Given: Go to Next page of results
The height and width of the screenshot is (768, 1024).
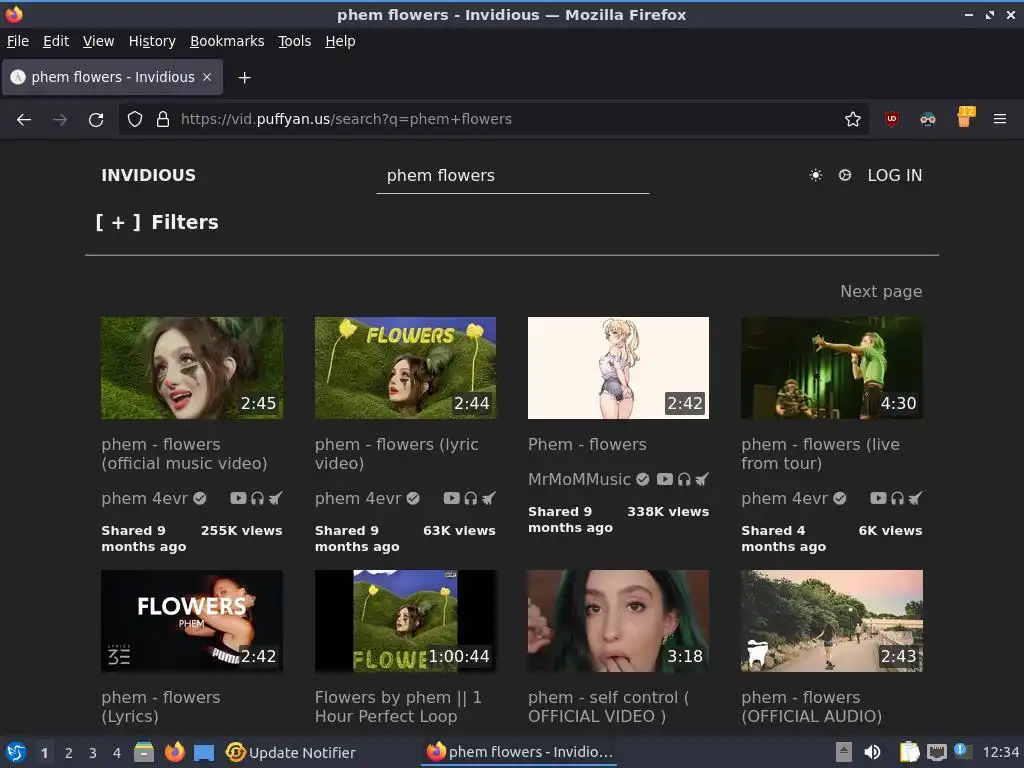Looking at the screenshot, I should tap(881, 291).
